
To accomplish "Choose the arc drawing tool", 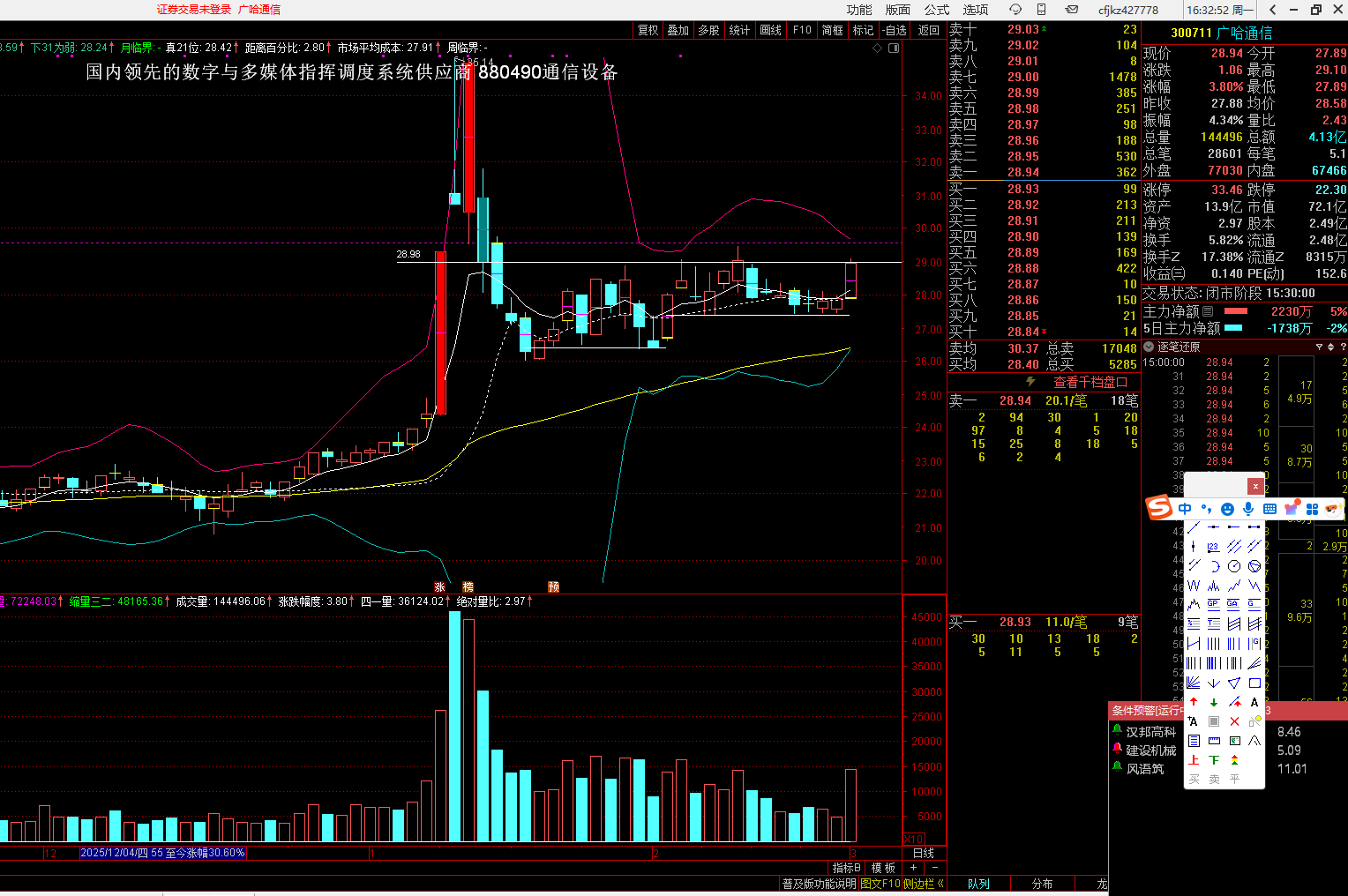I will click(1214, 566).
